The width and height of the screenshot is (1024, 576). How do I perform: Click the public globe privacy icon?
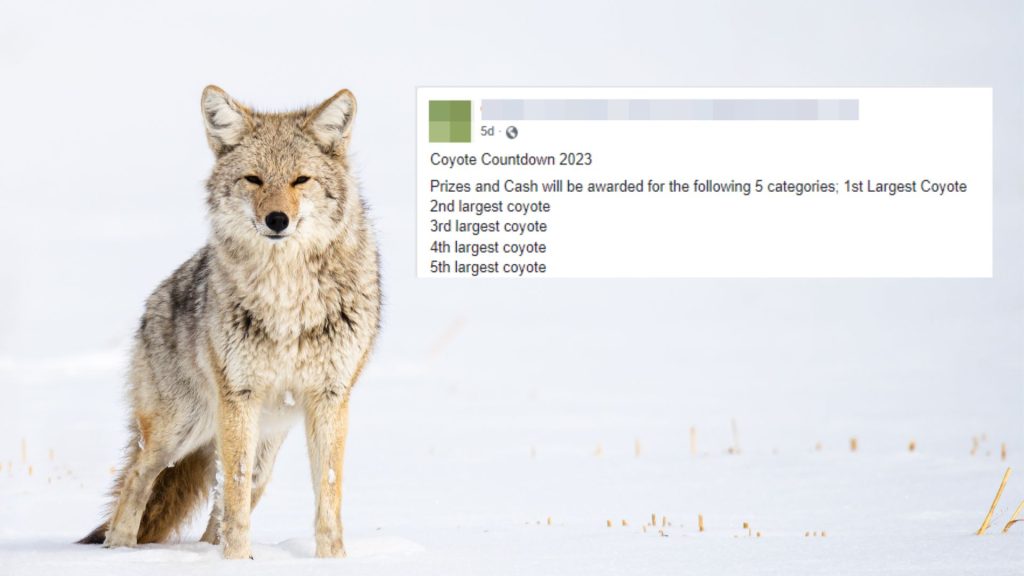pyautogui.click(x=511, y=133)
